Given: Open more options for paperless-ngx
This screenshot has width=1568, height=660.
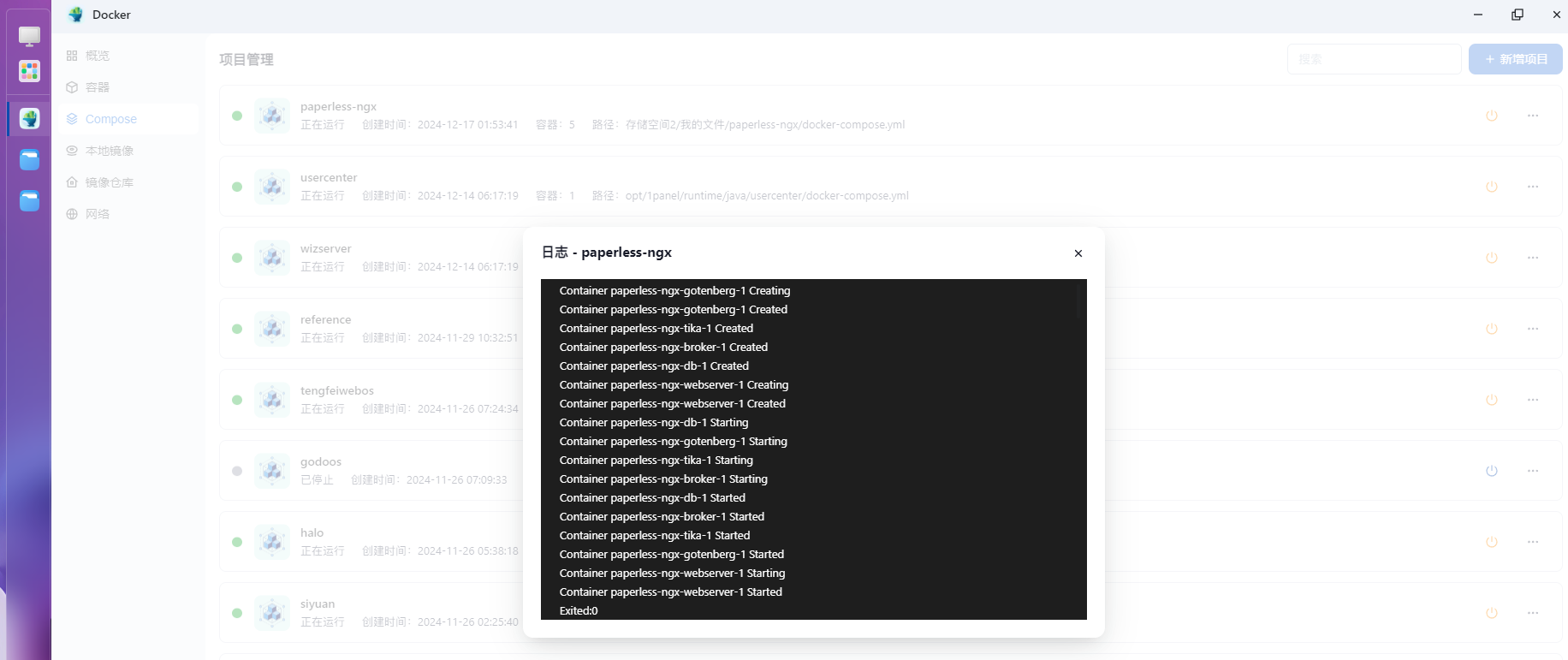Looking at the screenshot, I should [1533, 116].
